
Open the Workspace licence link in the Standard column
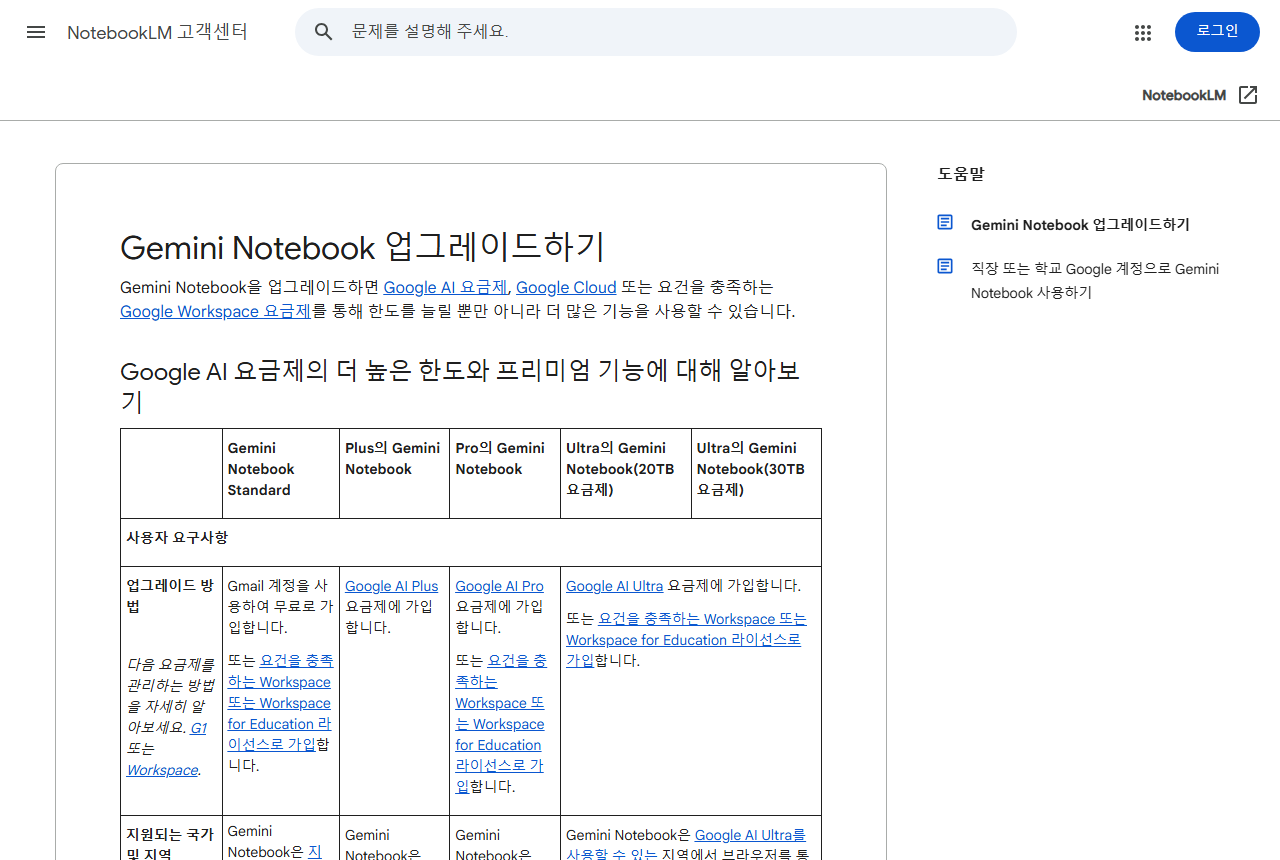[280, 703]
